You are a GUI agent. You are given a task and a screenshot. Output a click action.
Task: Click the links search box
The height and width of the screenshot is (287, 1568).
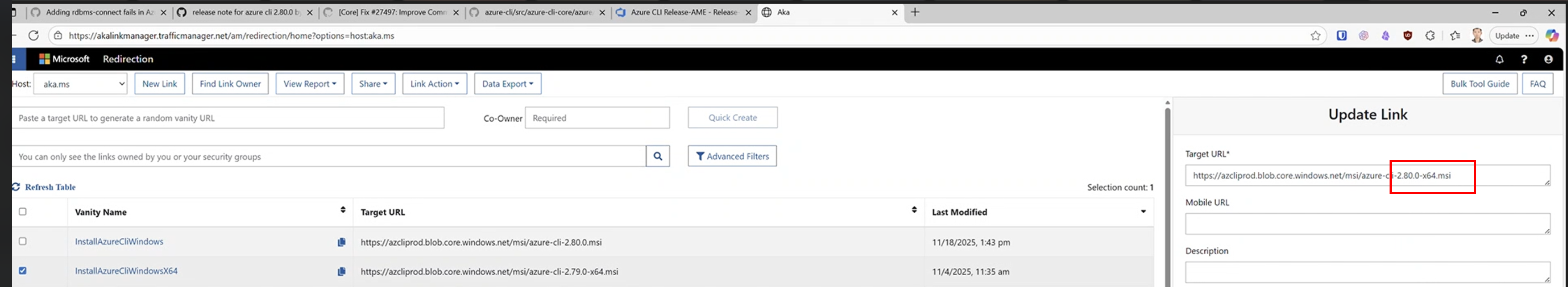(x=329, y=156)
